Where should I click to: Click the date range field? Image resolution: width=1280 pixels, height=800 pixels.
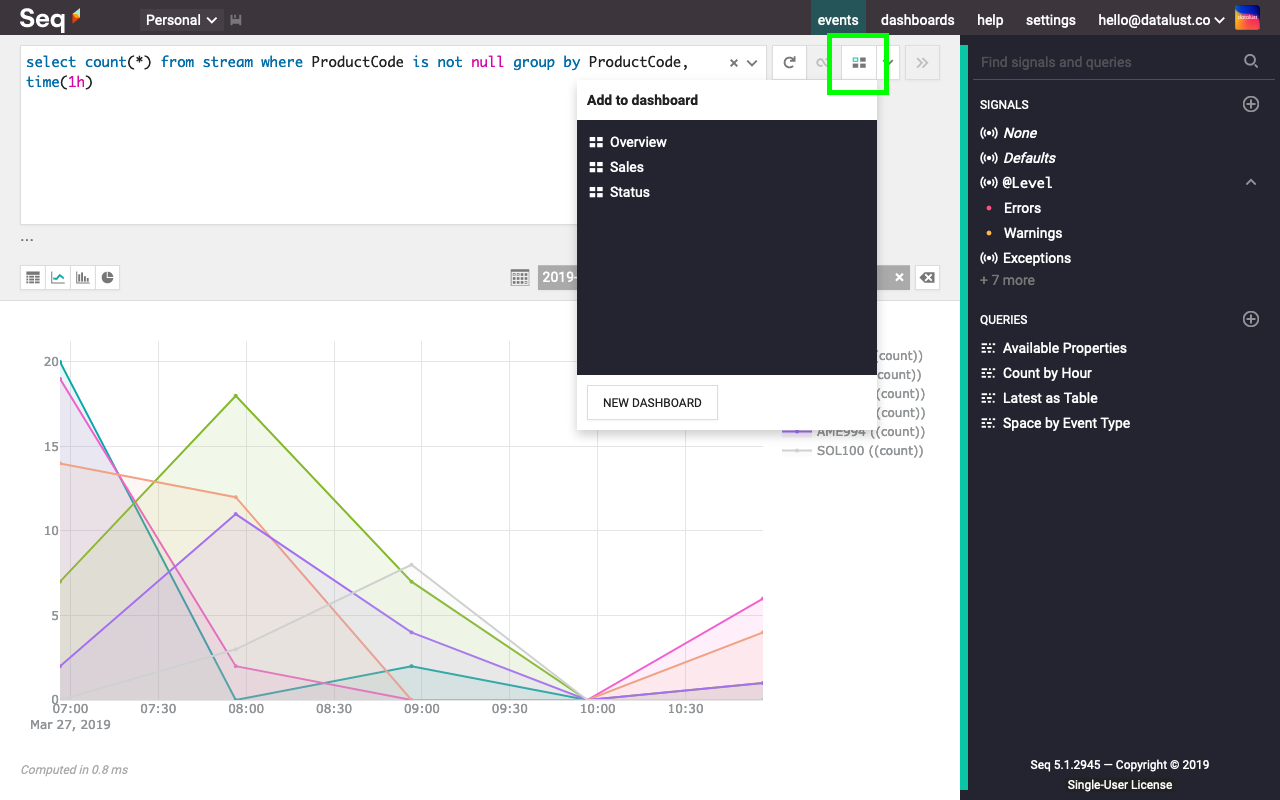(723, 277)
